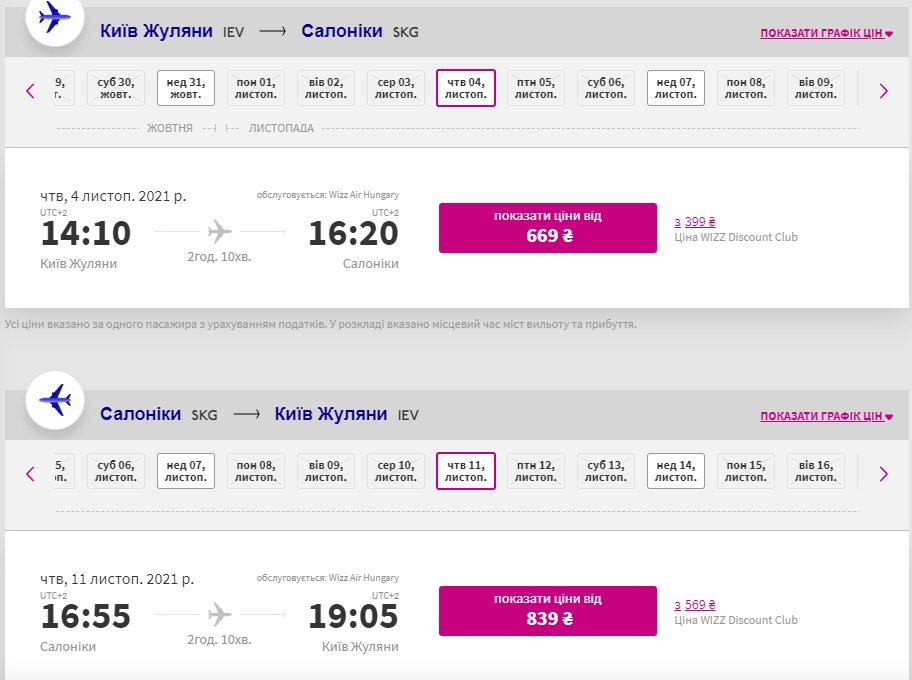Click plane icon between 14:10 and 16:20
This screenshot has height=680, width=912.
pos(220,232)
